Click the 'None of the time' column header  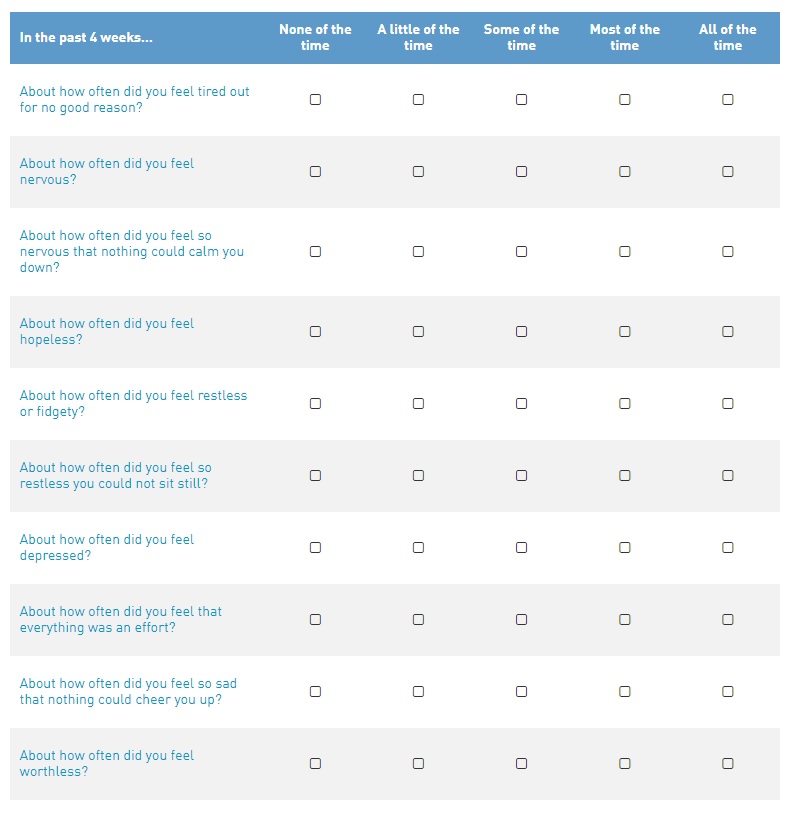pyautogui.click(x=315, y=37)
